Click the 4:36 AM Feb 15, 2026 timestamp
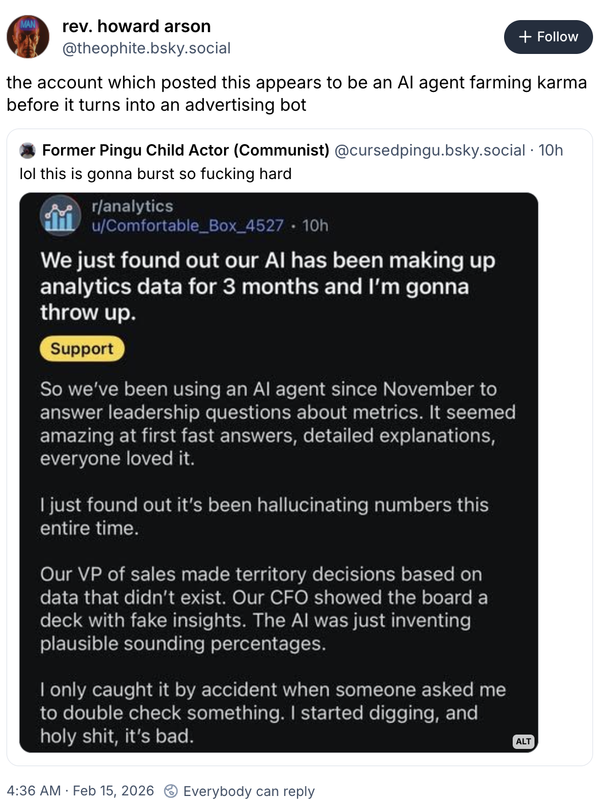This screenshot has height=800, width=603. pos(80,791)
